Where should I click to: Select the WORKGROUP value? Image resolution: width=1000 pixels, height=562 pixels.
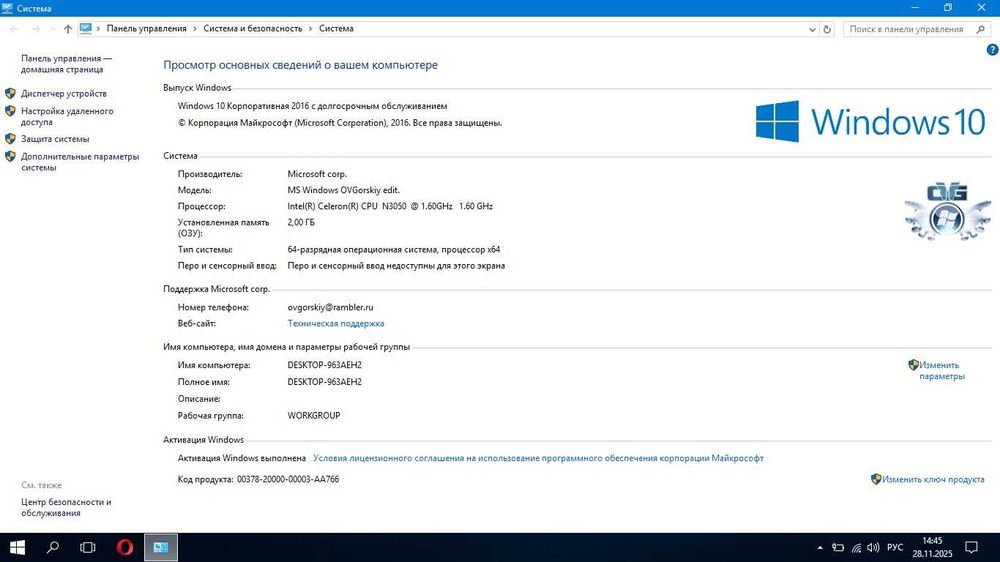coord(313,415)
